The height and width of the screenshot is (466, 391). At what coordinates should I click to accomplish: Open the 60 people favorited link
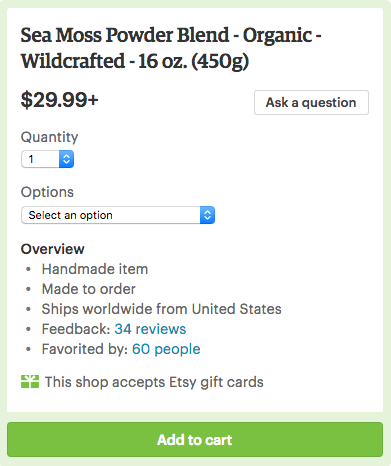coord(166,349)
